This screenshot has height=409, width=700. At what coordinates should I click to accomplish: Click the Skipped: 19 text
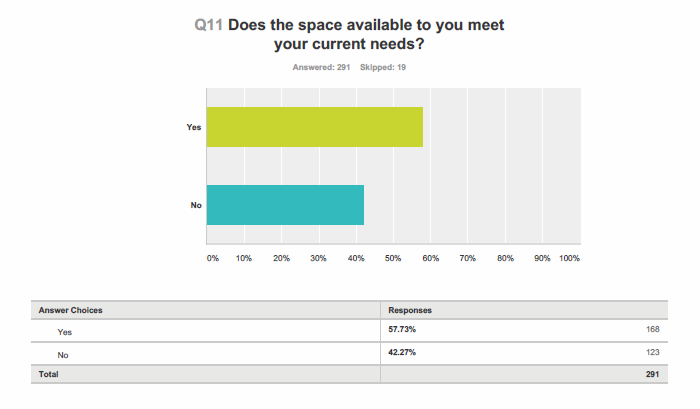[383, 67]
